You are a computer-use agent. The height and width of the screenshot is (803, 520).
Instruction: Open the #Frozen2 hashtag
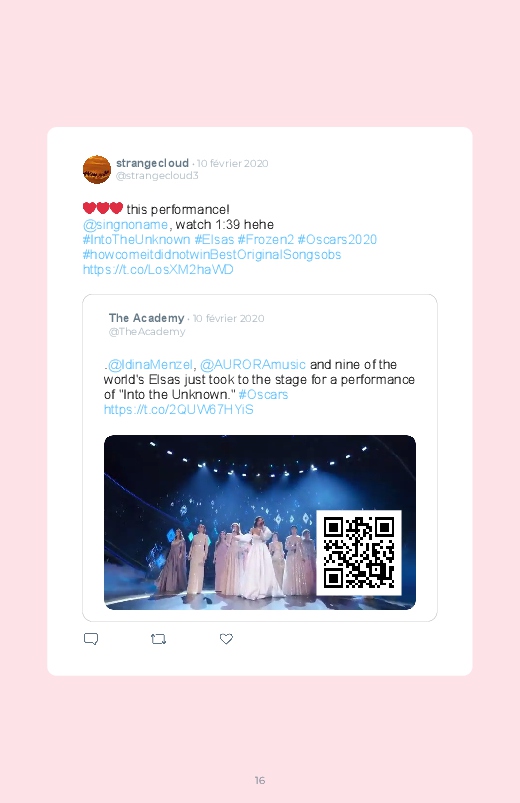pos(265,239)
